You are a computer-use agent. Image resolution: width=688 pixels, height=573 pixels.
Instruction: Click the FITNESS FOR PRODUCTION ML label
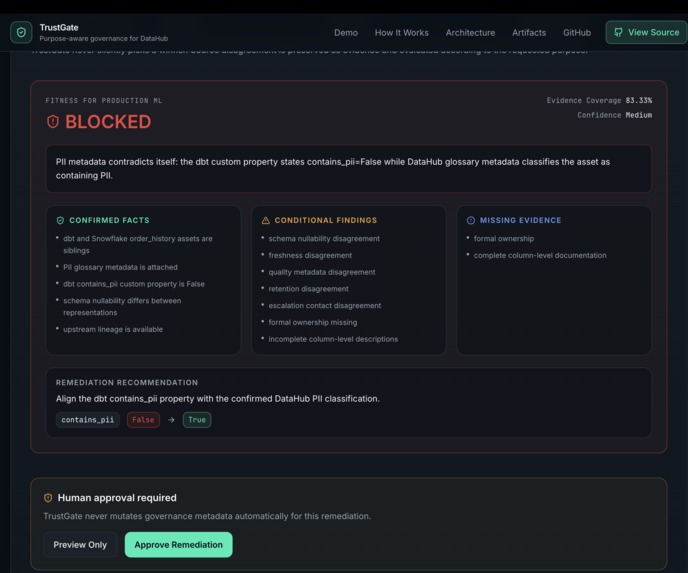point(104,100)
